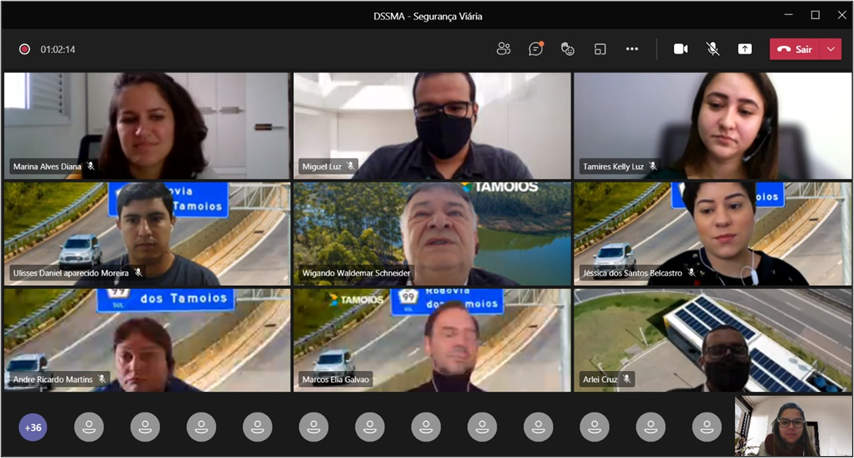The width and height of the screenshot is (854, 458).
Task: Click Sair to leave the meeting
Action: [796, 49]
